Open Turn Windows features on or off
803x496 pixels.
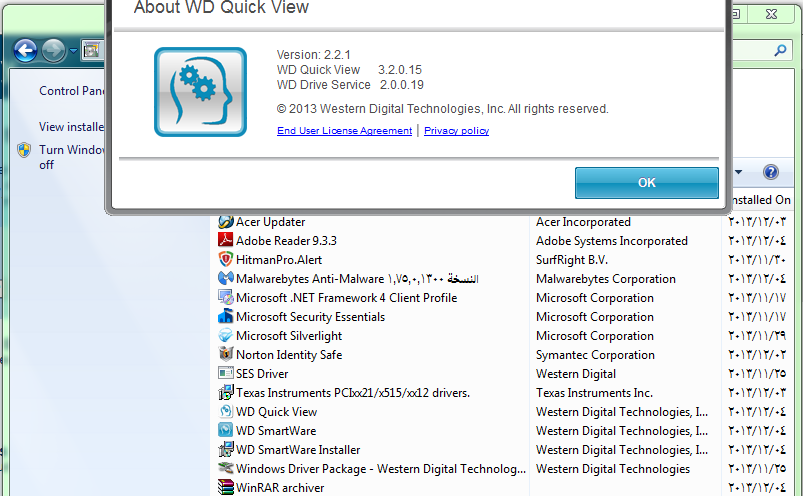(x=72, y=157)
